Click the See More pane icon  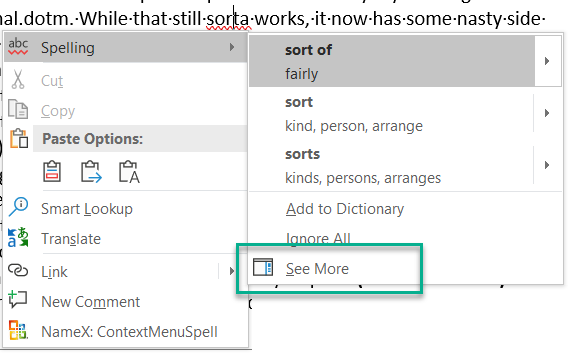click(x=263, y=268)
